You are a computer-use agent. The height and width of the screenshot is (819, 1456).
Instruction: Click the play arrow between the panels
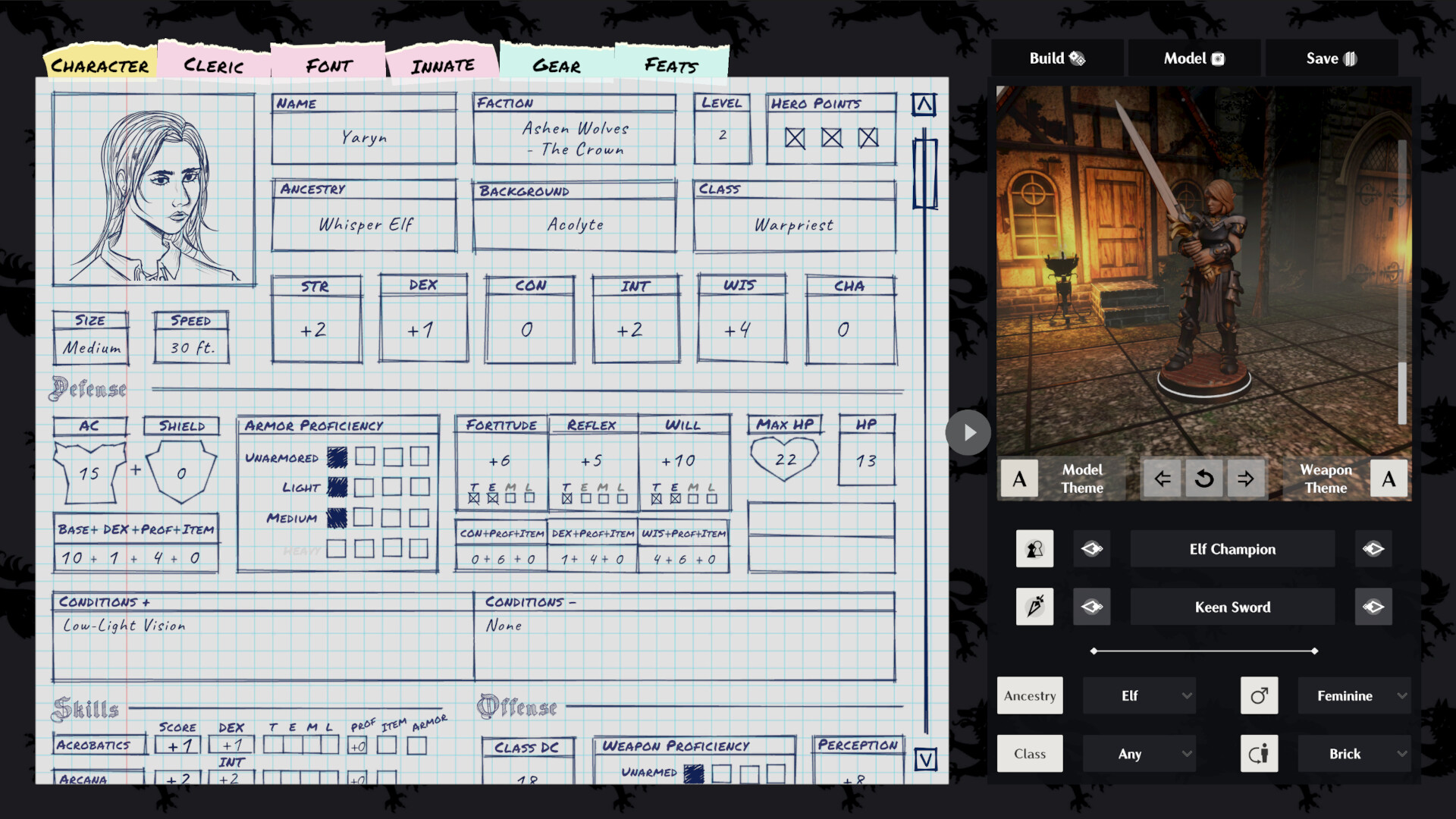968,432
